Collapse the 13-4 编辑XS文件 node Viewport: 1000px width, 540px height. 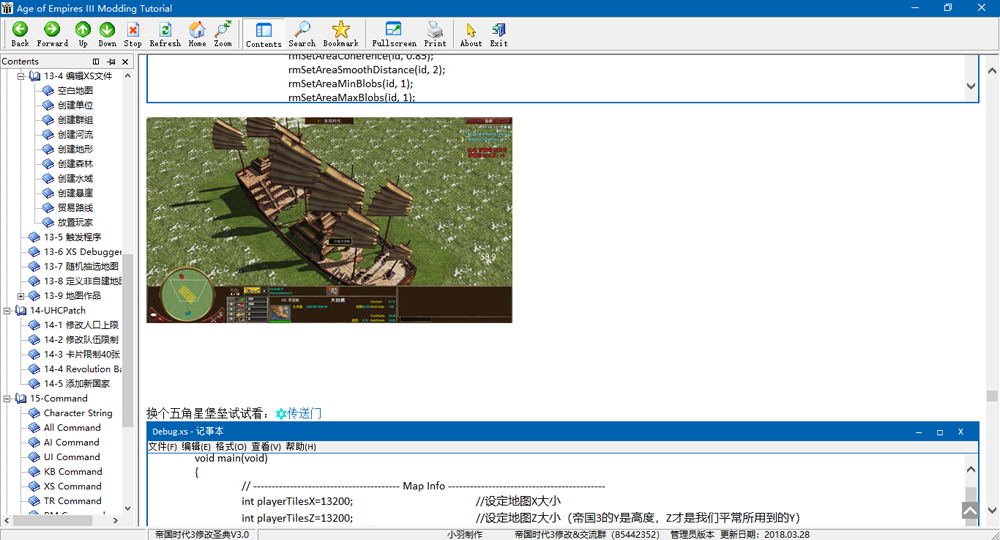[x=20, y=76]
